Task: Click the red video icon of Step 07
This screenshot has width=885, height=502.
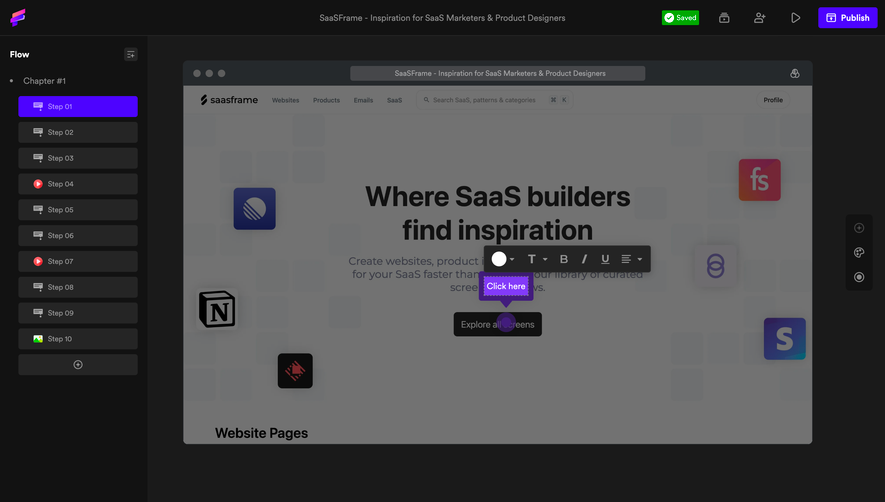Action: pyautogui.click(x=38, y=261)
